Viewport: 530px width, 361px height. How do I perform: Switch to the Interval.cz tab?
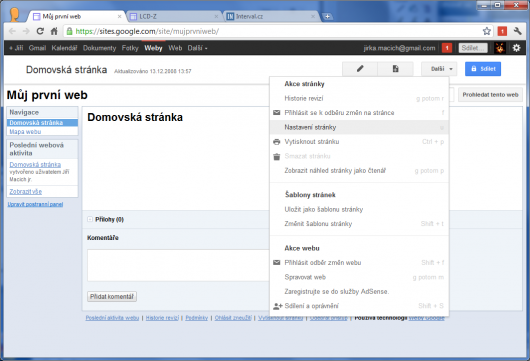[x=271, y=16]
